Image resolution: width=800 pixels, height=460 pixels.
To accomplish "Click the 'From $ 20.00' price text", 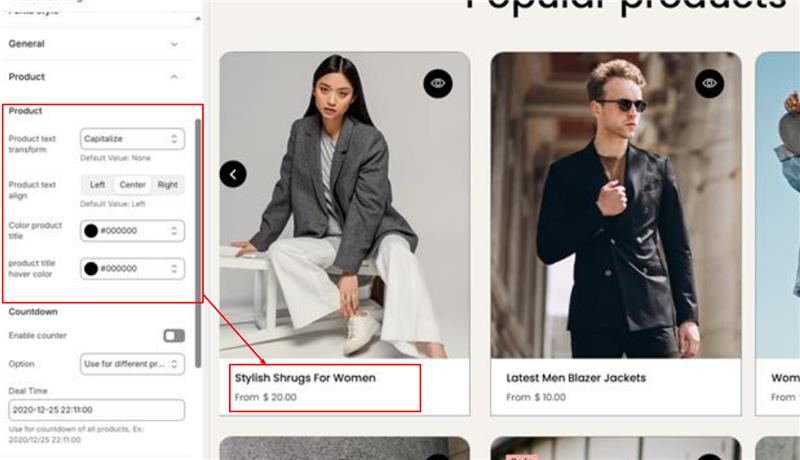I will [265, 397].
